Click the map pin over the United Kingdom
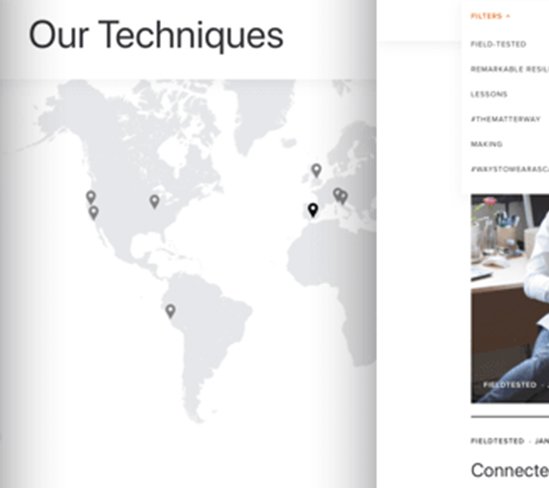 tap(316, 170)
